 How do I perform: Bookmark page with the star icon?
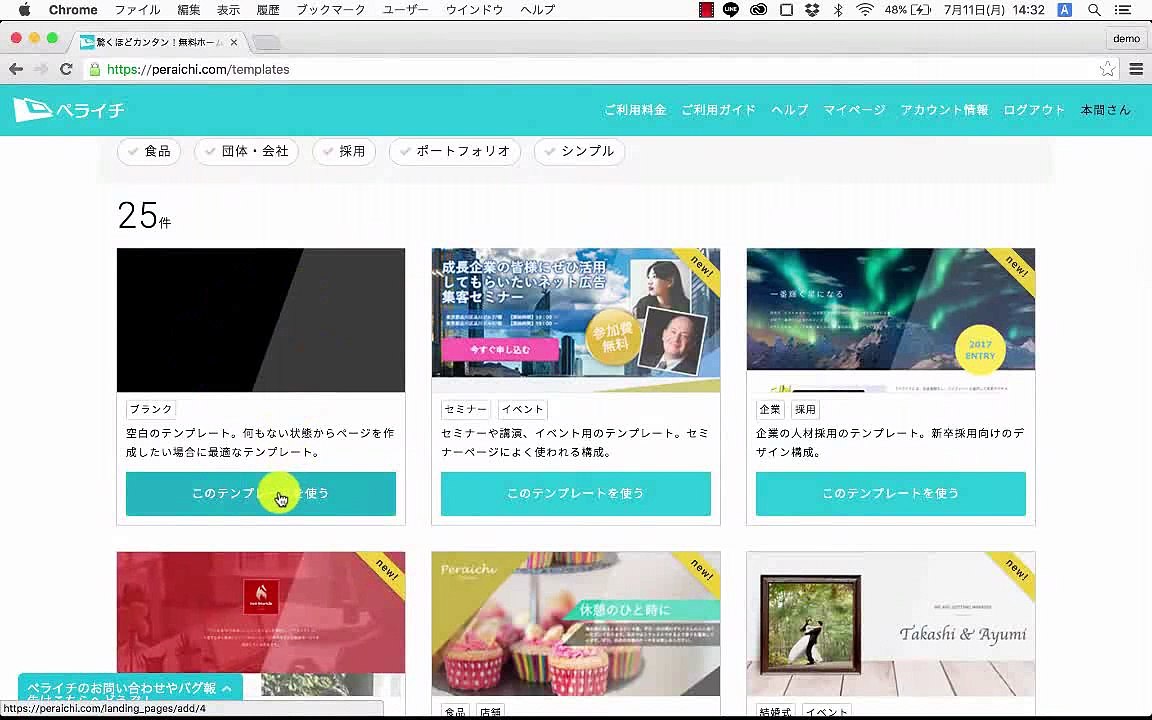pos(1107,69)
